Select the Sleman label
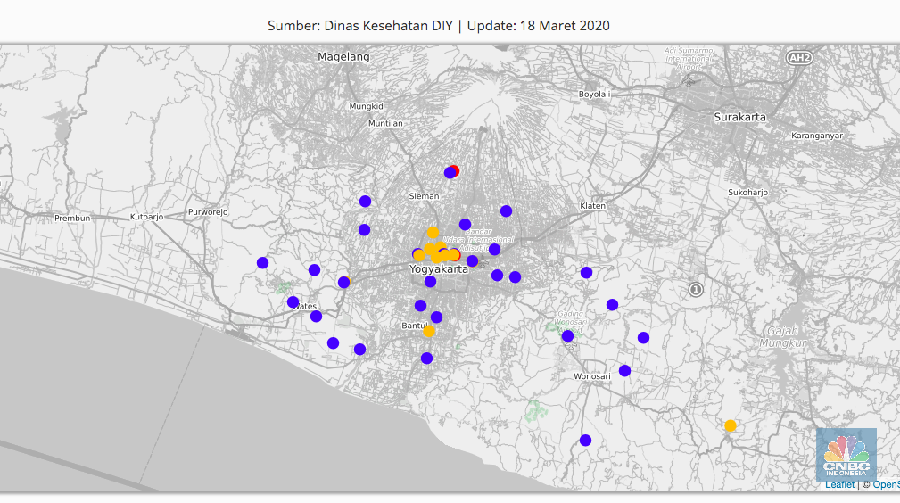 pyautogui.click(x=424, y=196)
